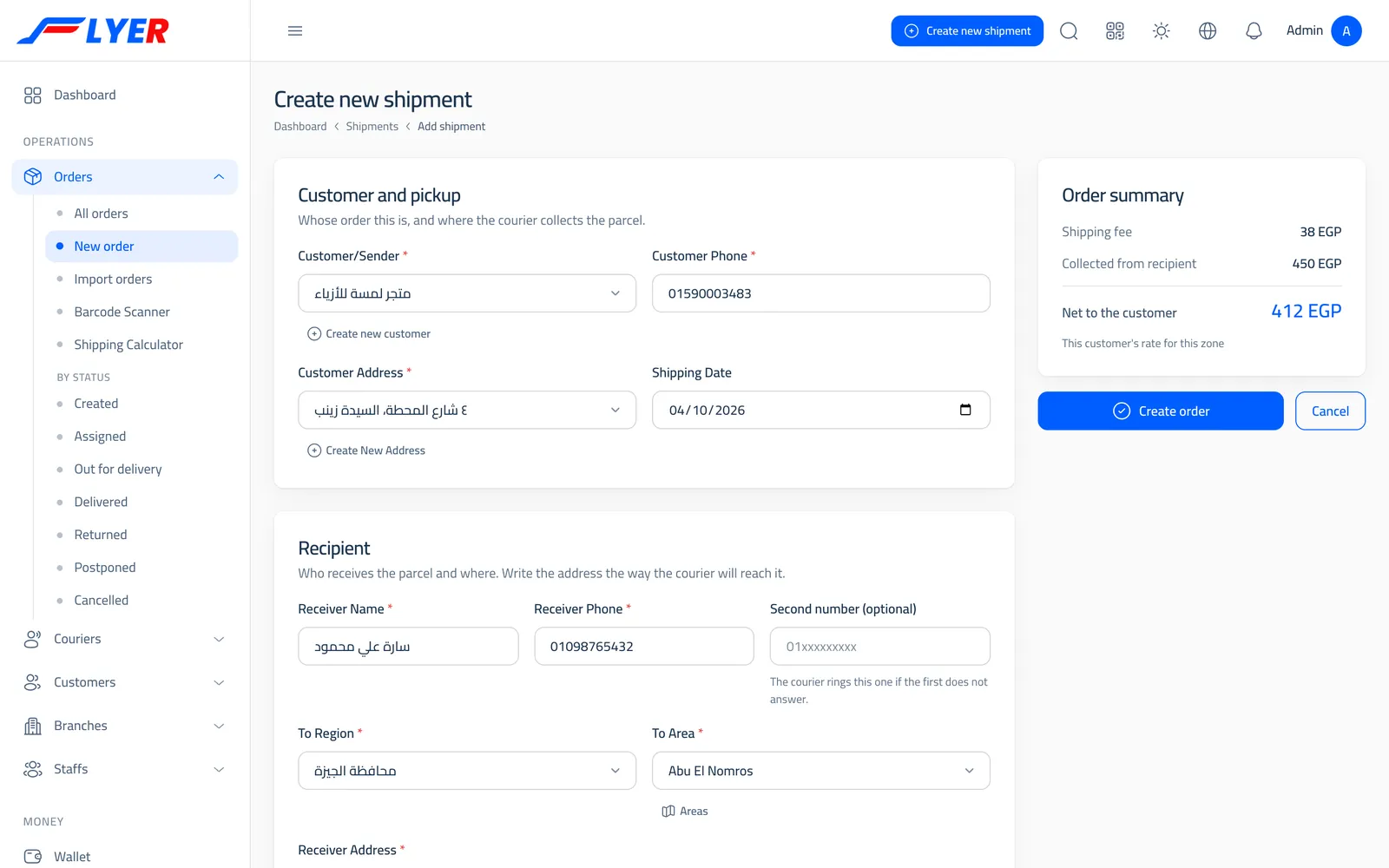Collapse the Orders menu chevron
Image resolution: width=1389 pixels, height=868 pixels.
tap(219, 177)
